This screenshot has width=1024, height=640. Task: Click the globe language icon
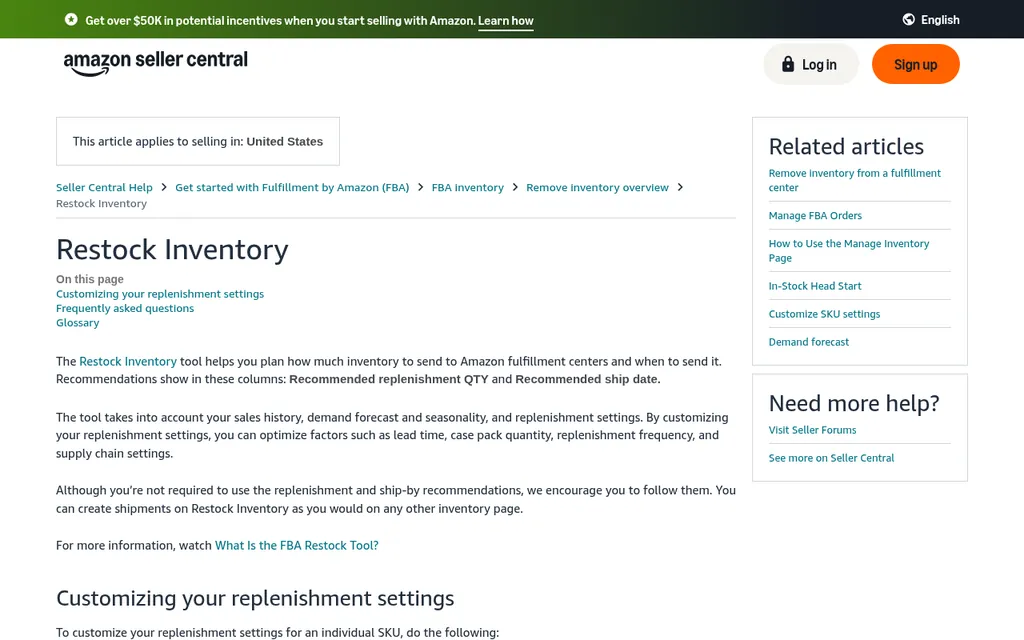point(908,20)
